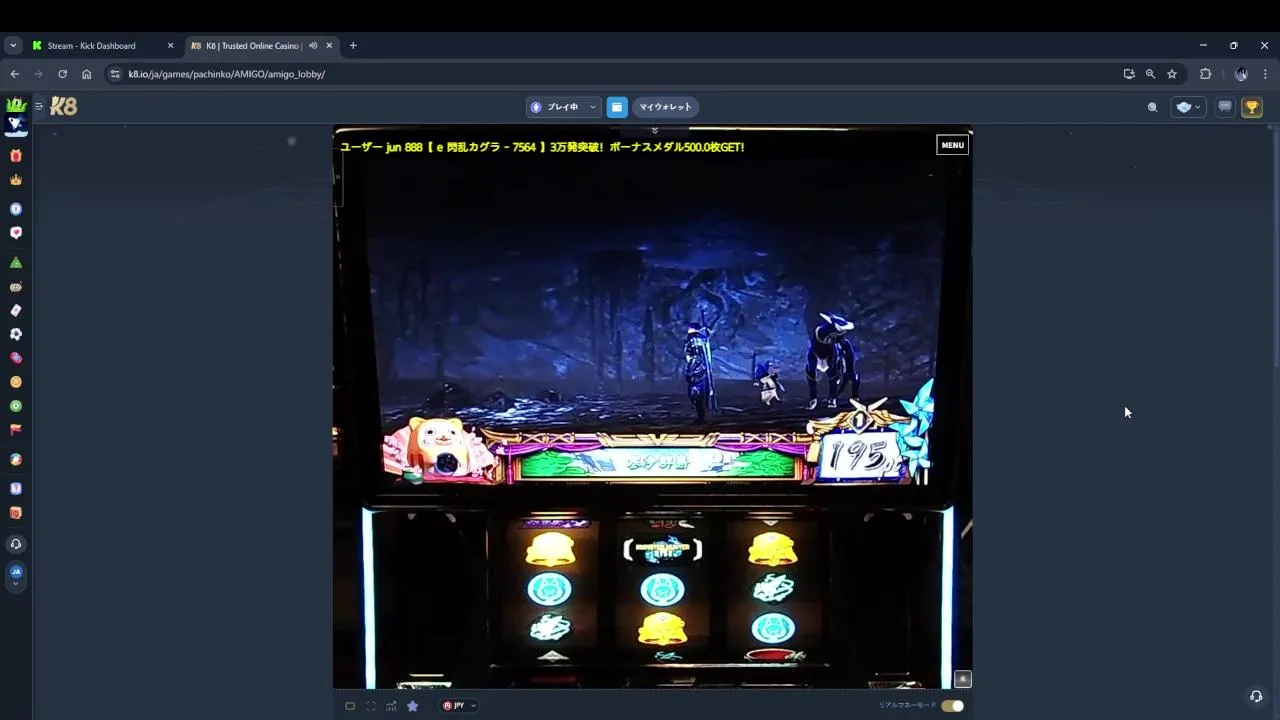Open the gold trophy icon in header
Screen dimensions: 1280x720
click(x=1252, y=107)
